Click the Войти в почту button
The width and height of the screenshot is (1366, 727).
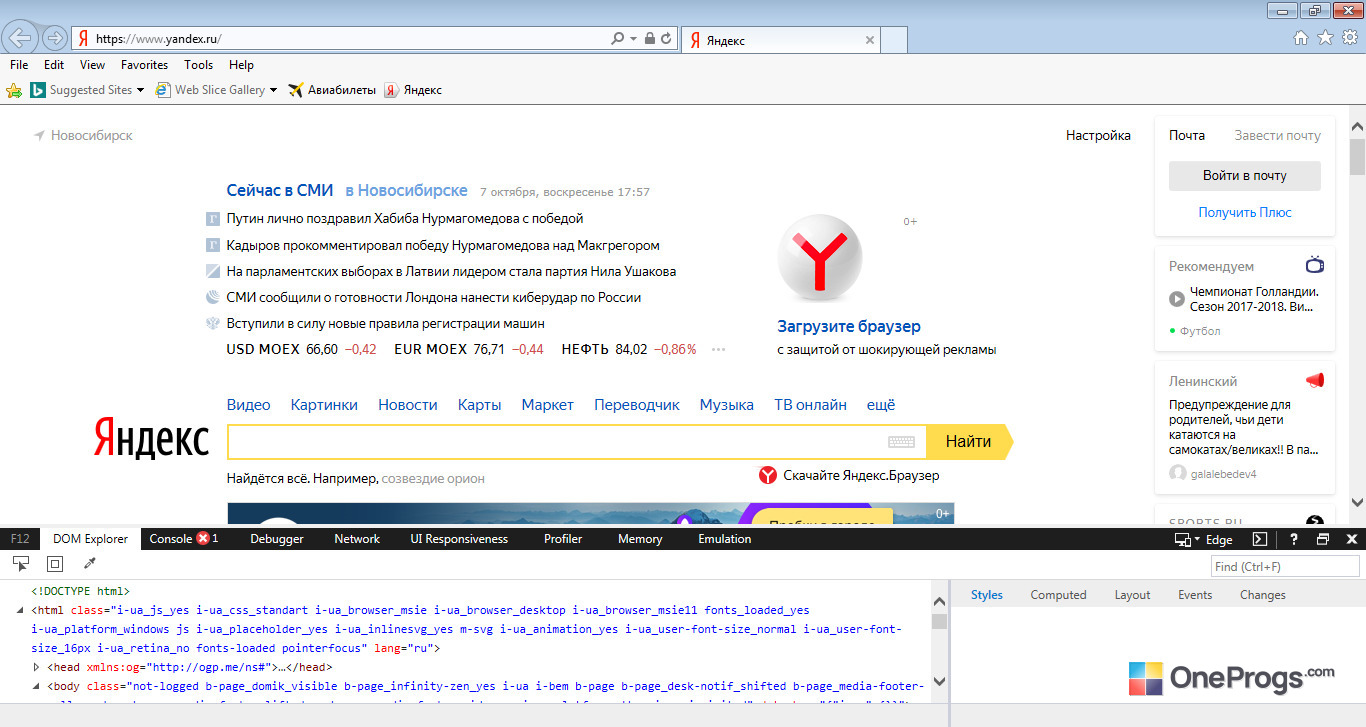click(1245, 176)
